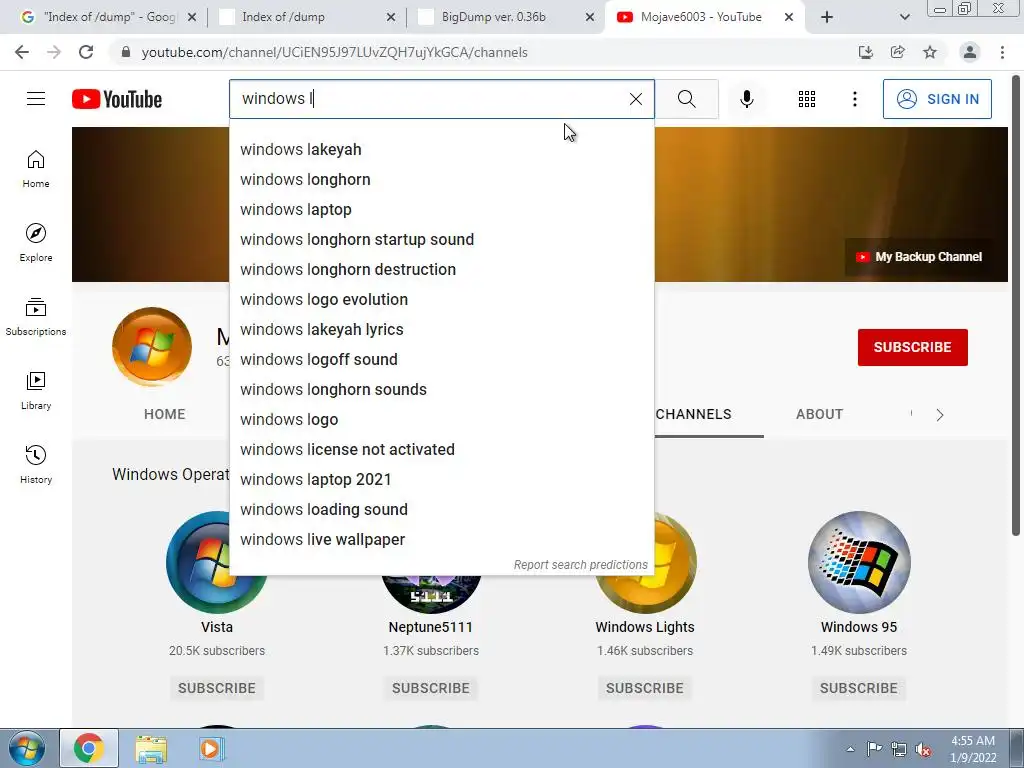Open the channel HOME tab
The height and width of the screenshot is (768, 1024).
[165, 414]
